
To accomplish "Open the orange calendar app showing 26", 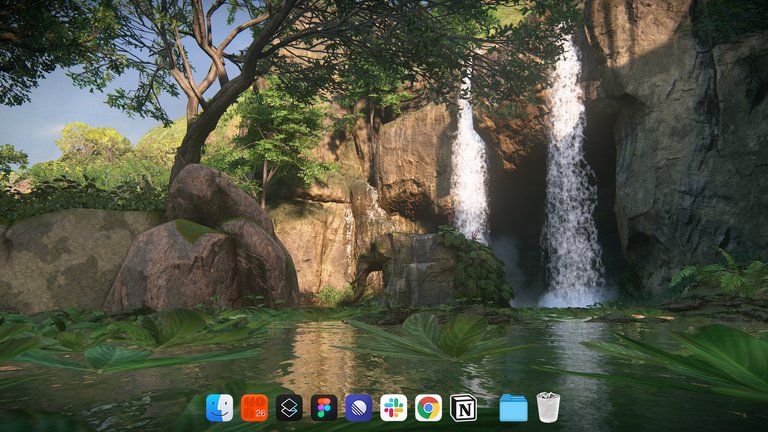I will [254, 408].
